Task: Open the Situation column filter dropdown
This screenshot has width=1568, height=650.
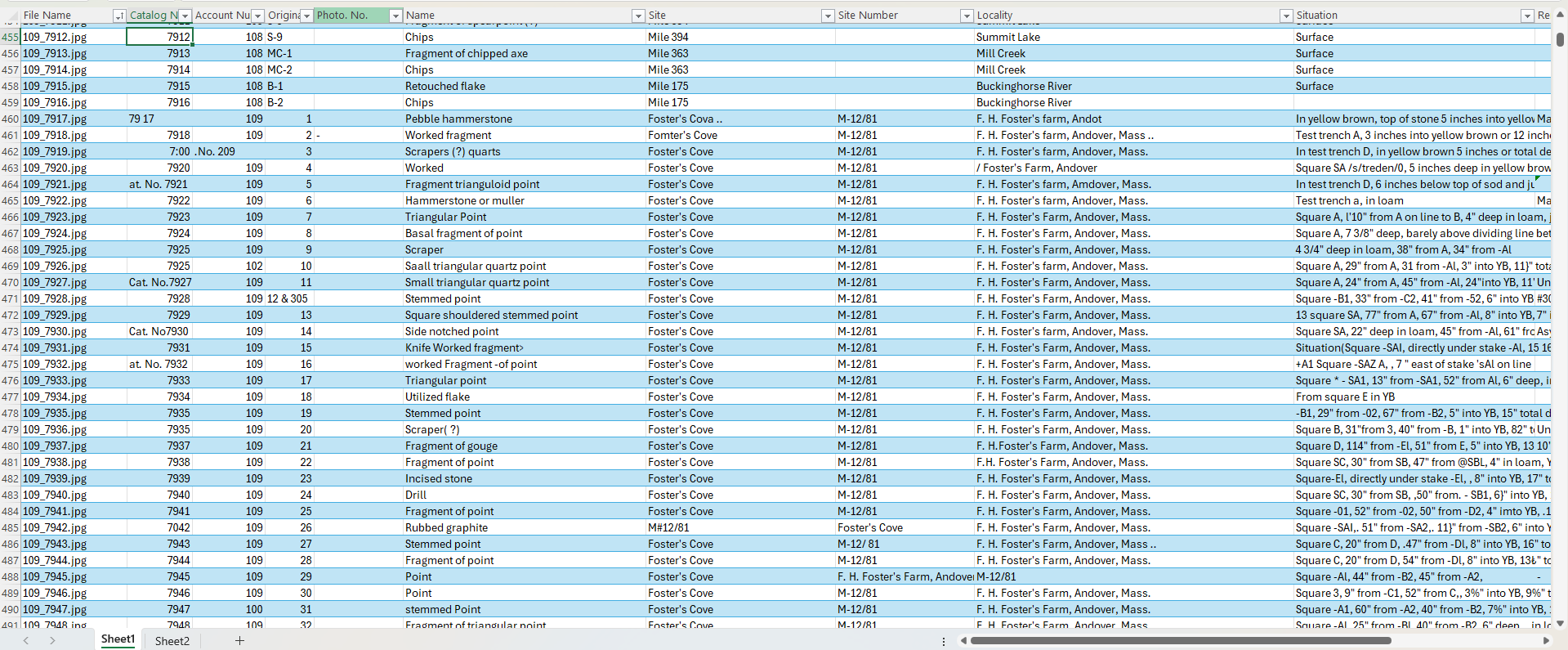Action: (1526, 16)
